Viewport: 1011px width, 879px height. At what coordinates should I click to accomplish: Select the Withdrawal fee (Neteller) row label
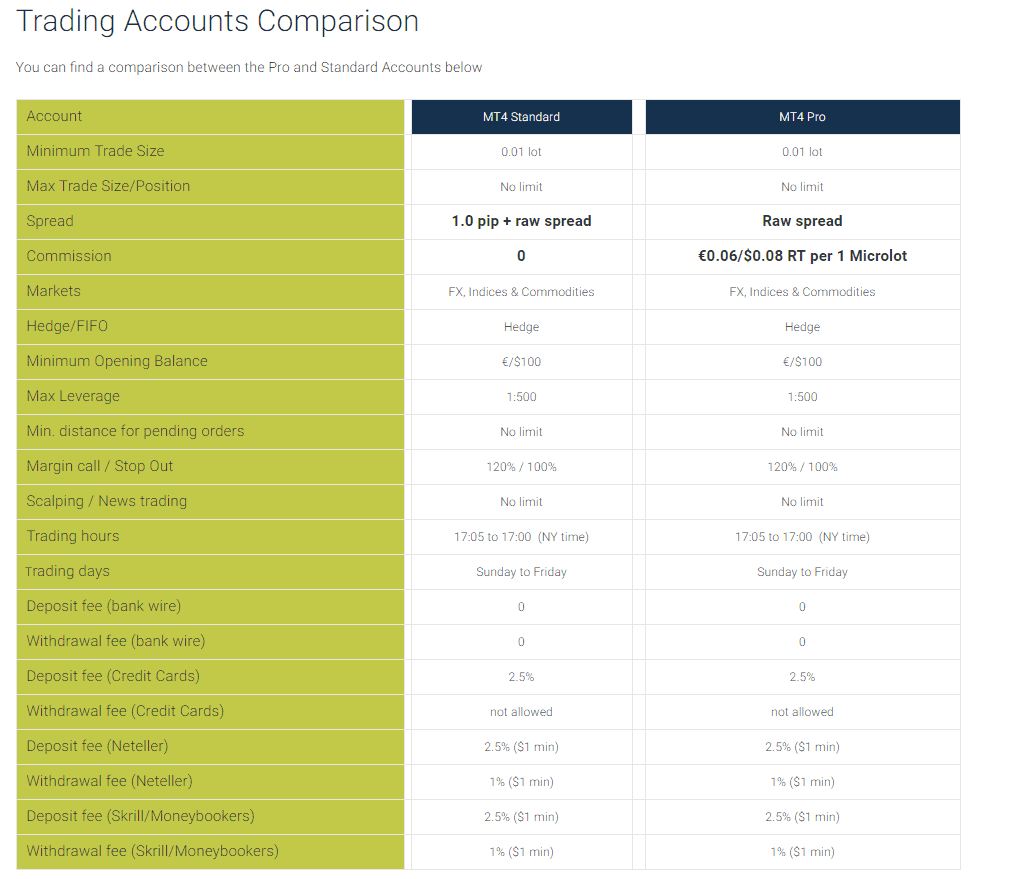click(110, 781)
